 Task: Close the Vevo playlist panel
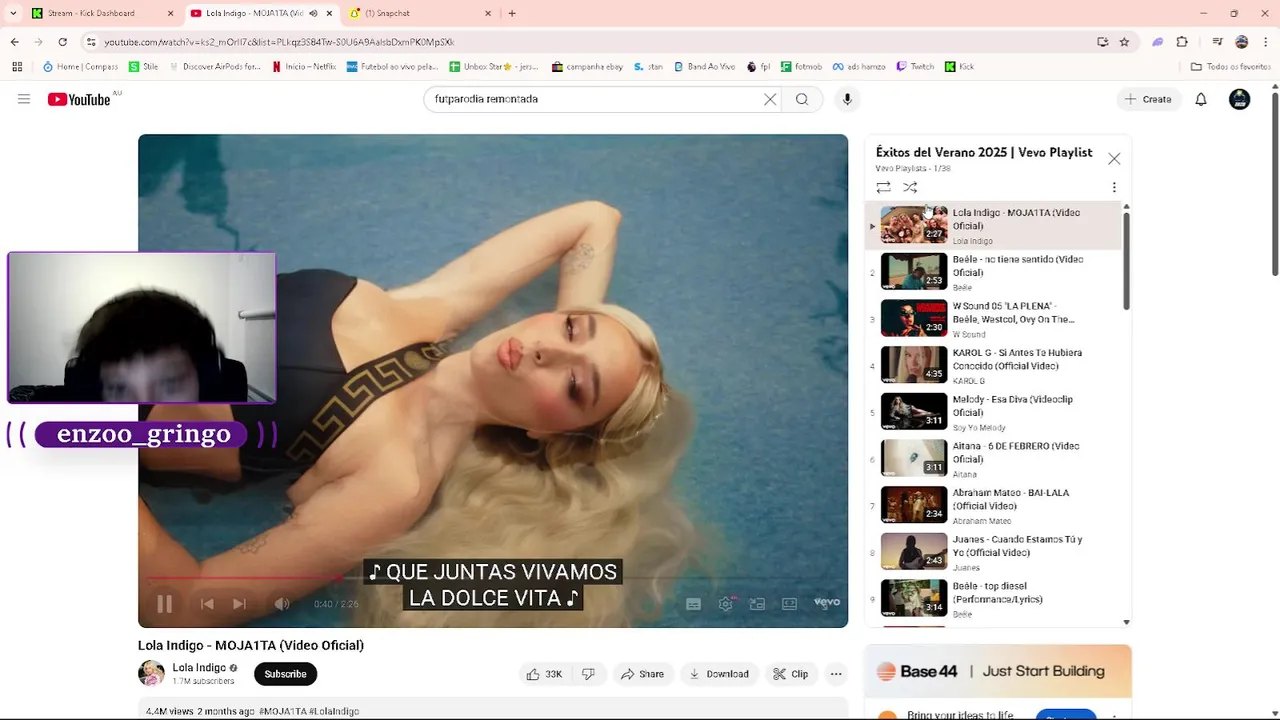1114,159
